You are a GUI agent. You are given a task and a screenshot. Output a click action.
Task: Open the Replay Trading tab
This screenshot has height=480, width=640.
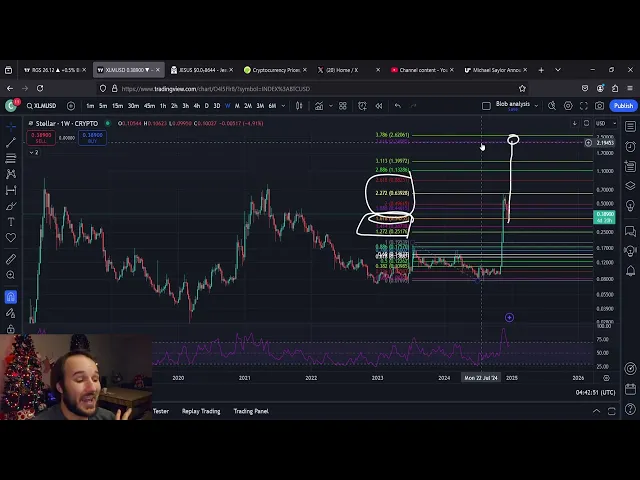pos(201,411)
